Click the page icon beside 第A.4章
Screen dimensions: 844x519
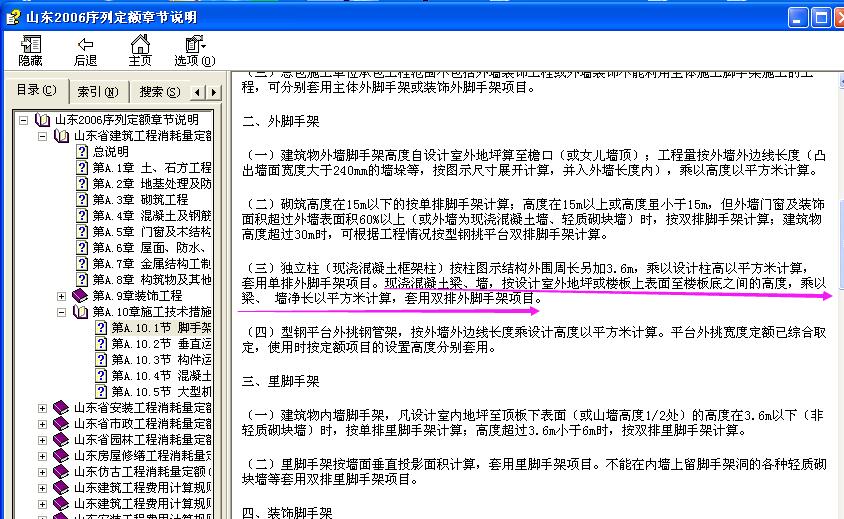tap(82, 216)
